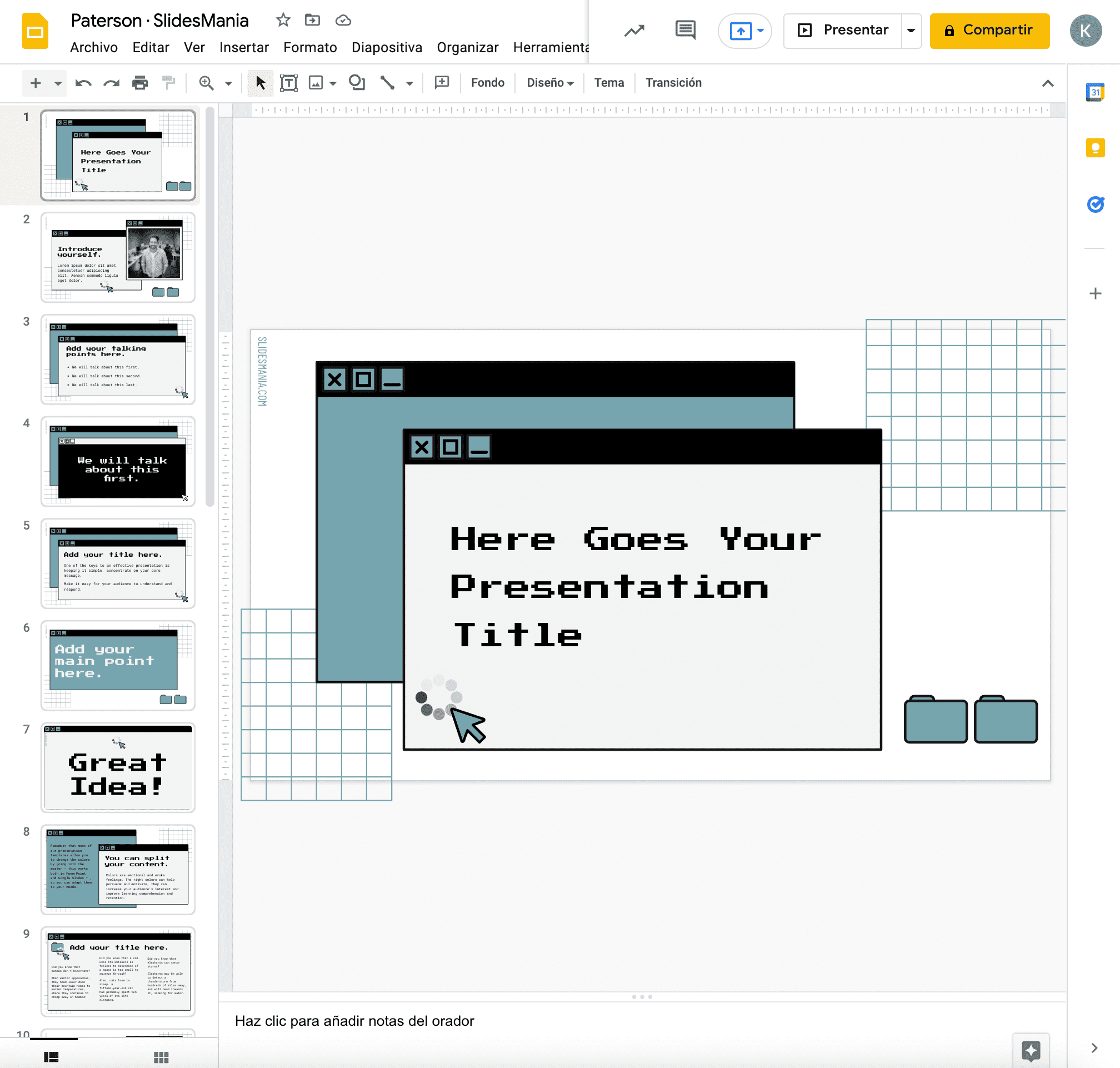This screenshot has height=1068, width=1120.
Task: Insert a text box
Action: pos(289,83)
